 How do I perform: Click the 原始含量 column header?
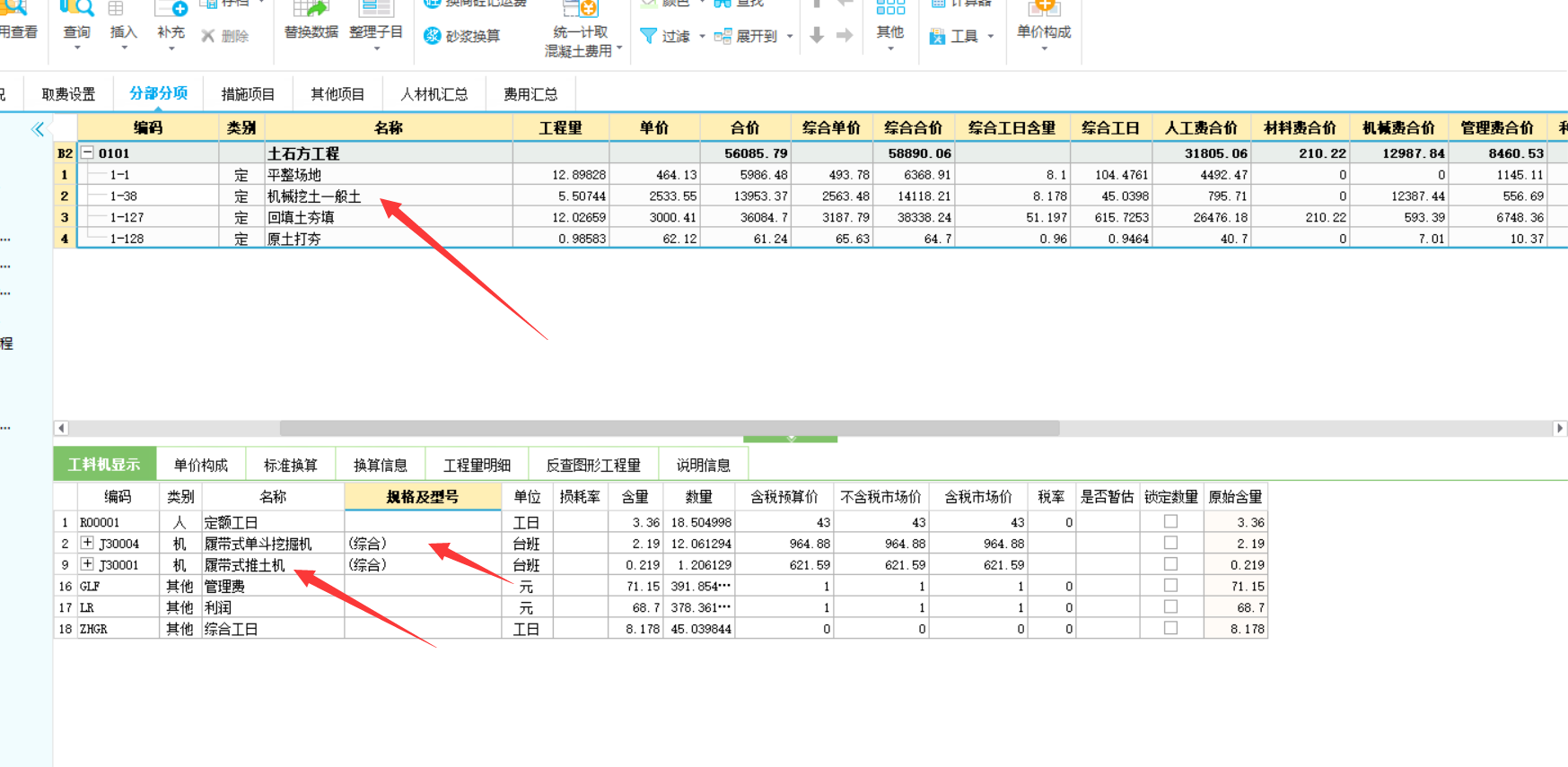(1236, 496)
